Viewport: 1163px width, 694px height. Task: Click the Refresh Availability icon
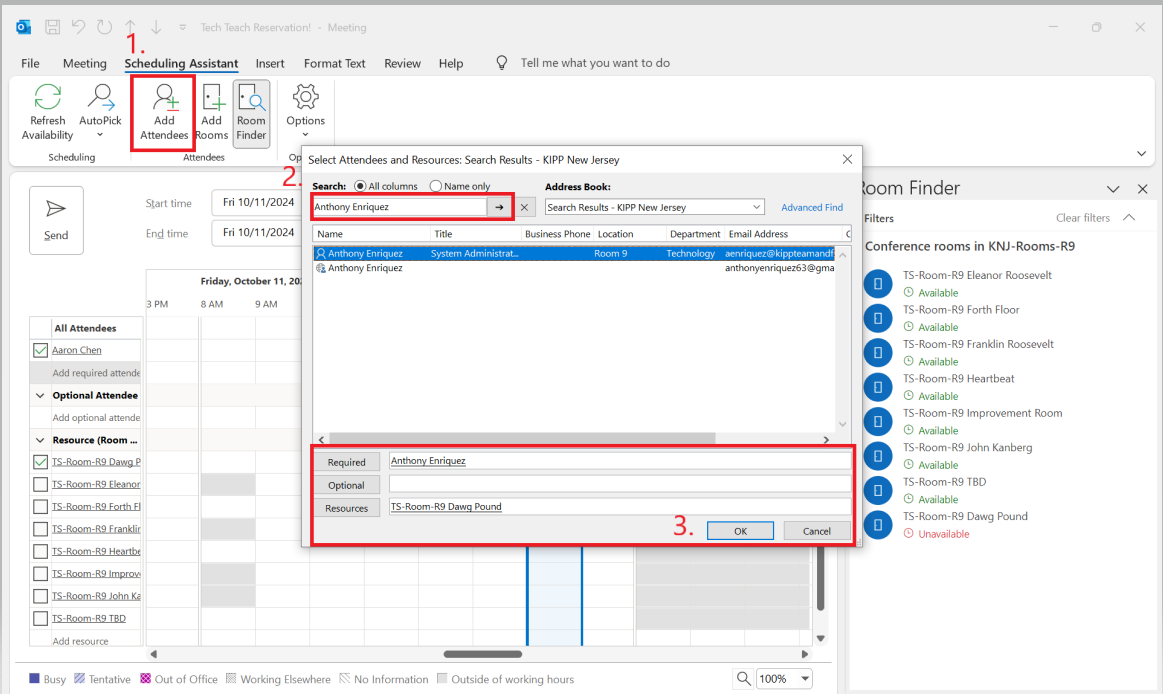tap(47, 98)
